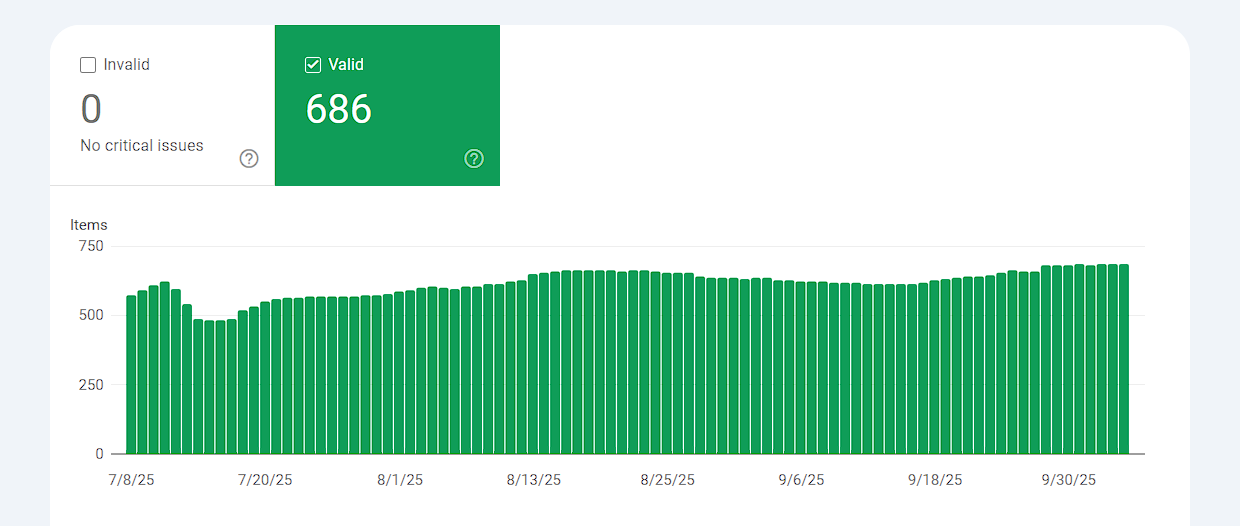
Task: Click the 686 valid items count
Action: point(339,109)
